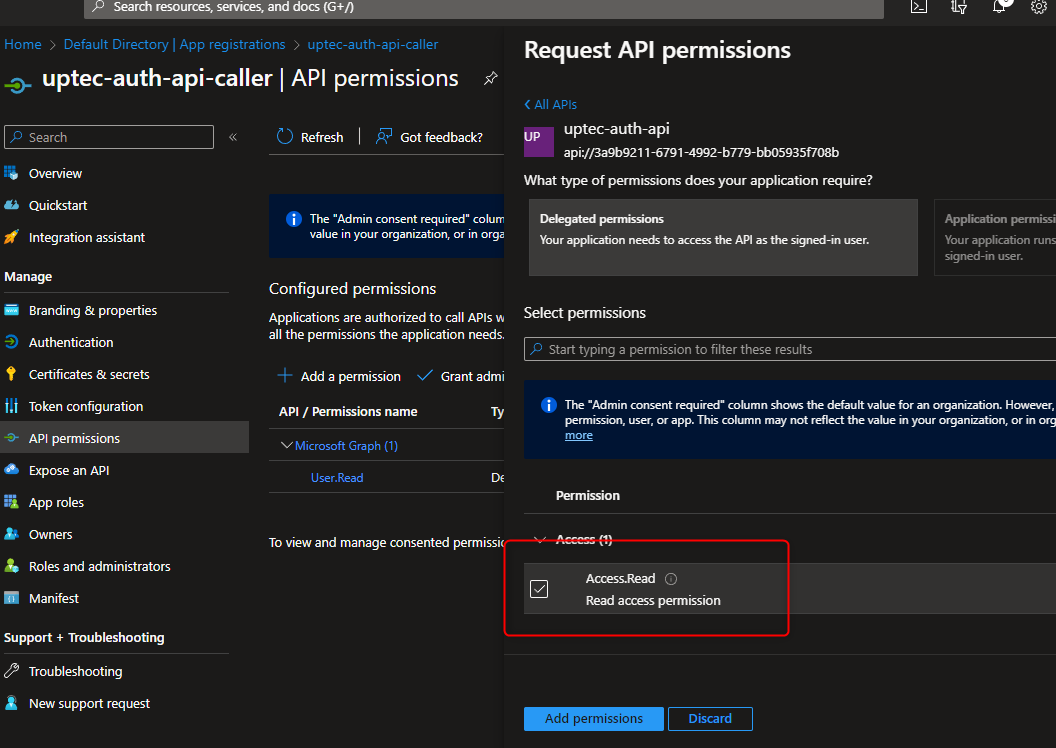Open Cloud Shell from the top bar
Viewport: 1056px width, 748px height.
918,7
